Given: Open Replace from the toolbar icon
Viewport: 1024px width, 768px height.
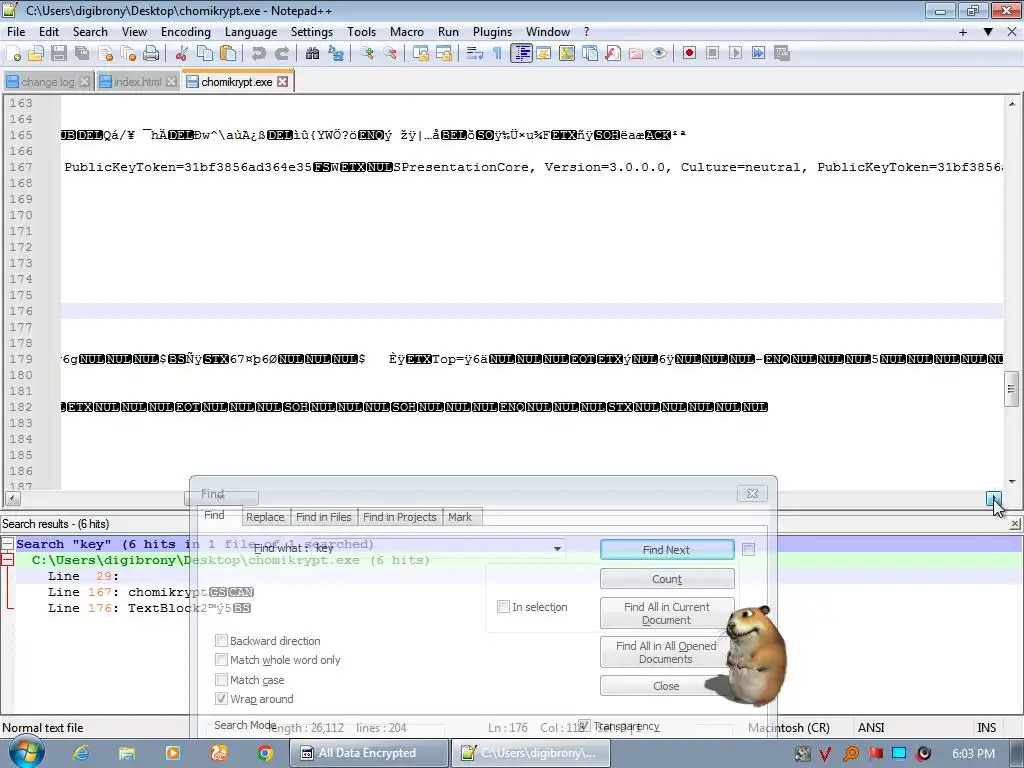Looking at the screenshot, I should tap(336, 54).
